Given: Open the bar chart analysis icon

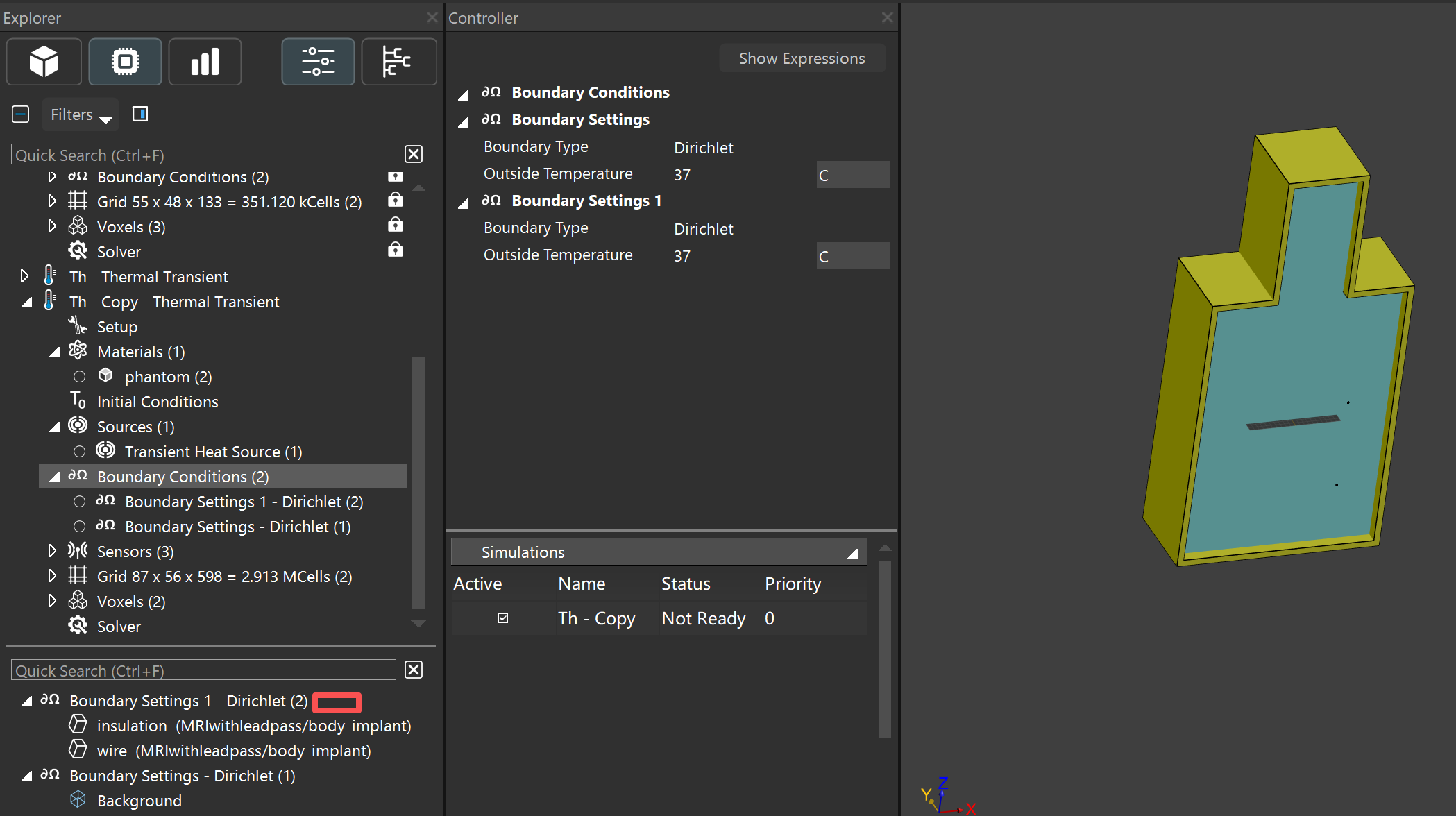Looking at the screenshot, I should 205,62.
